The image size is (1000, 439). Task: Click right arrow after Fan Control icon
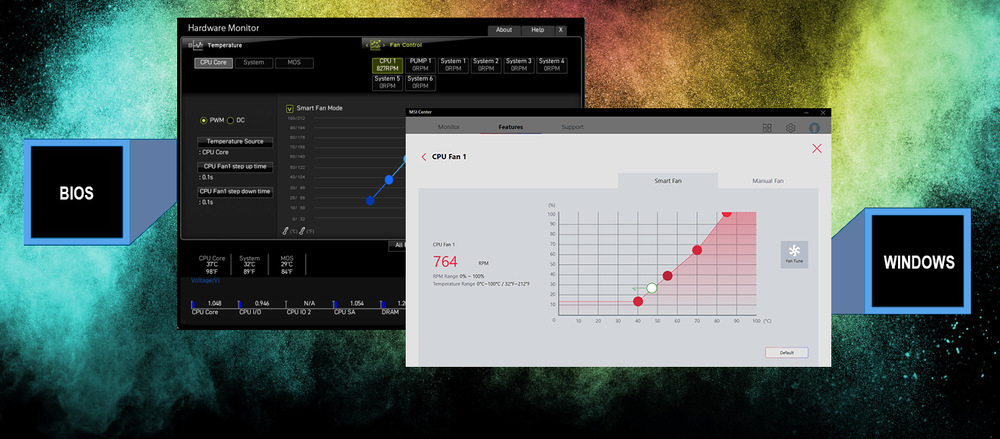coord(384,45)
